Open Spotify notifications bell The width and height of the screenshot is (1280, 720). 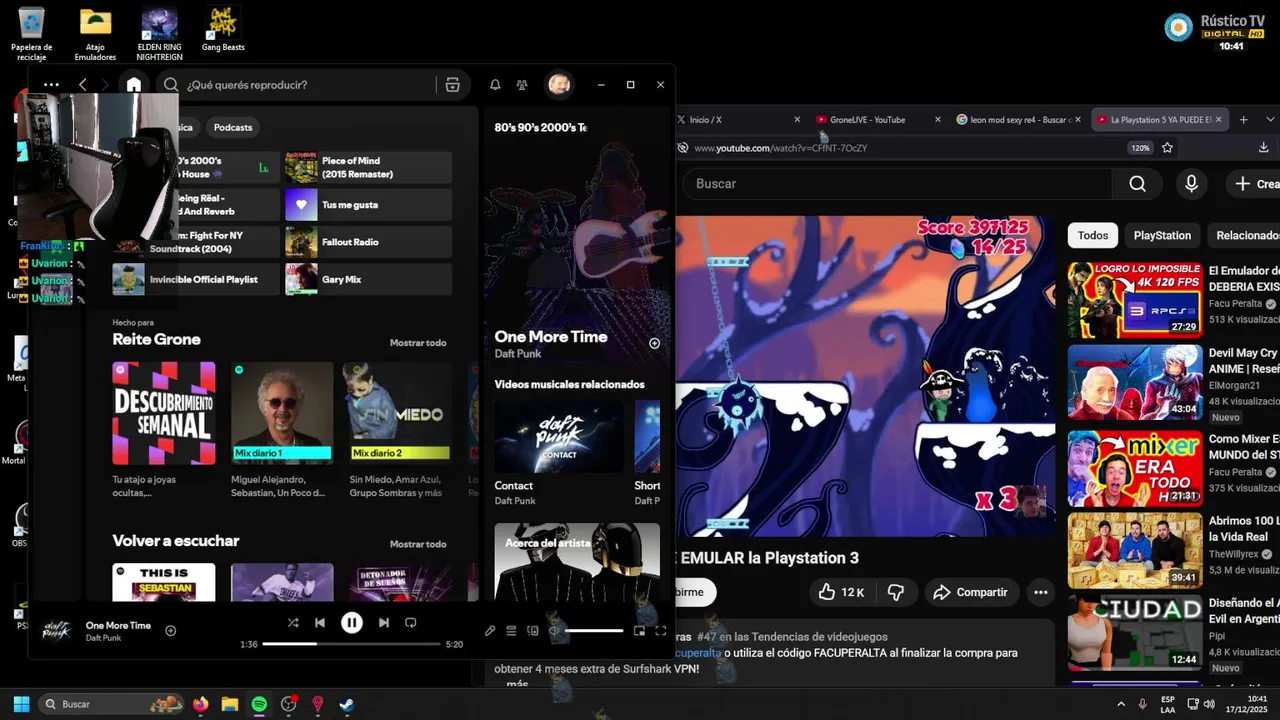click(x=495, y=85)
